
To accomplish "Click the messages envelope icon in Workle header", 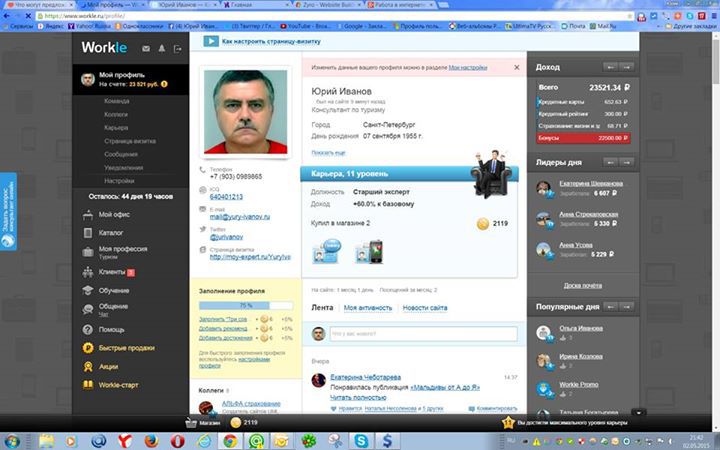I will click(x=146, y=48).
